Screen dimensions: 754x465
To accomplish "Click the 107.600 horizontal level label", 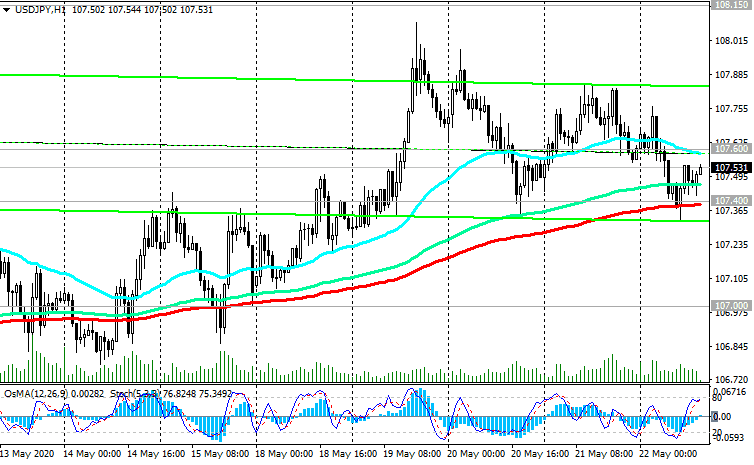I will coord(731,149).
